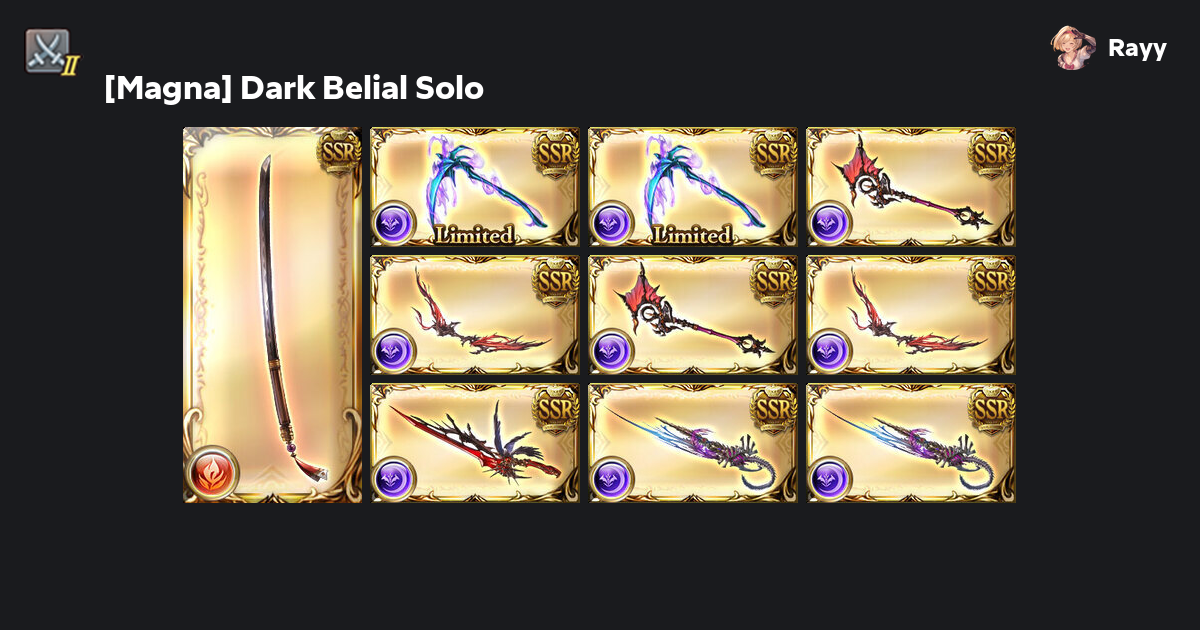Select the red claw weapon in middle-left slot
The height and width of the screenshot is (630, 1200).
pos(475,315)
